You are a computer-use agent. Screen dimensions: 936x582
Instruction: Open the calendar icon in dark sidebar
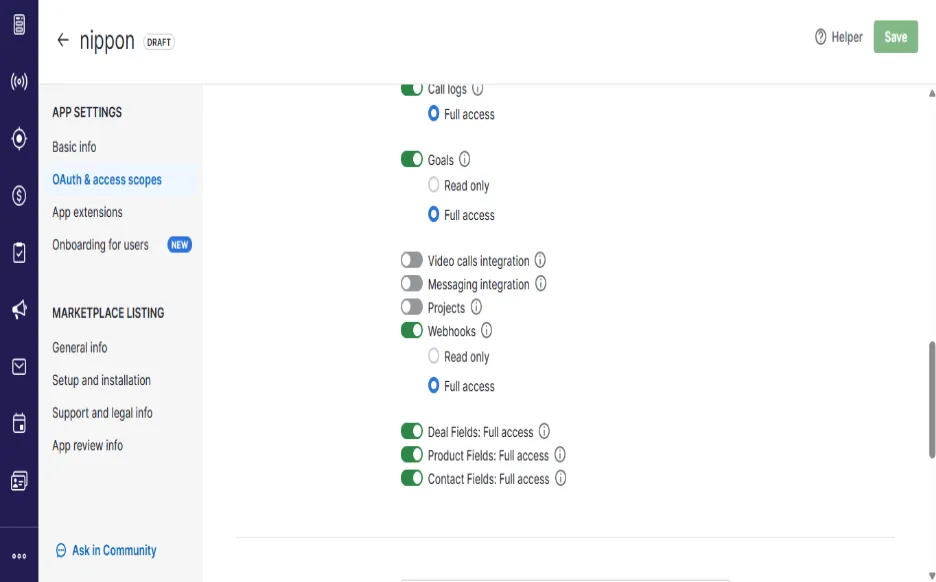click(19, 423)
